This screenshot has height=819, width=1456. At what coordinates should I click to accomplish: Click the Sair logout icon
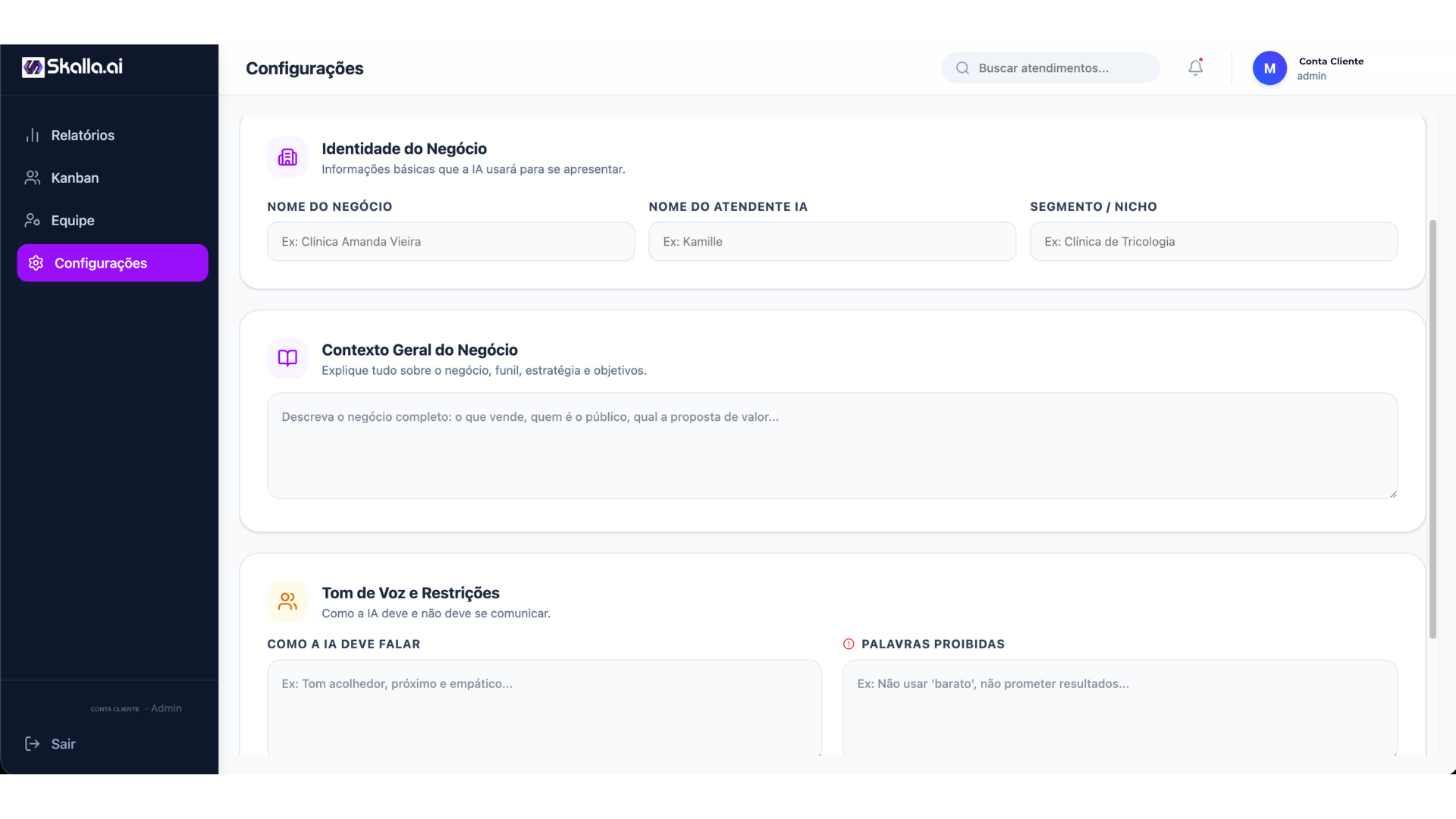coord(33,743)
